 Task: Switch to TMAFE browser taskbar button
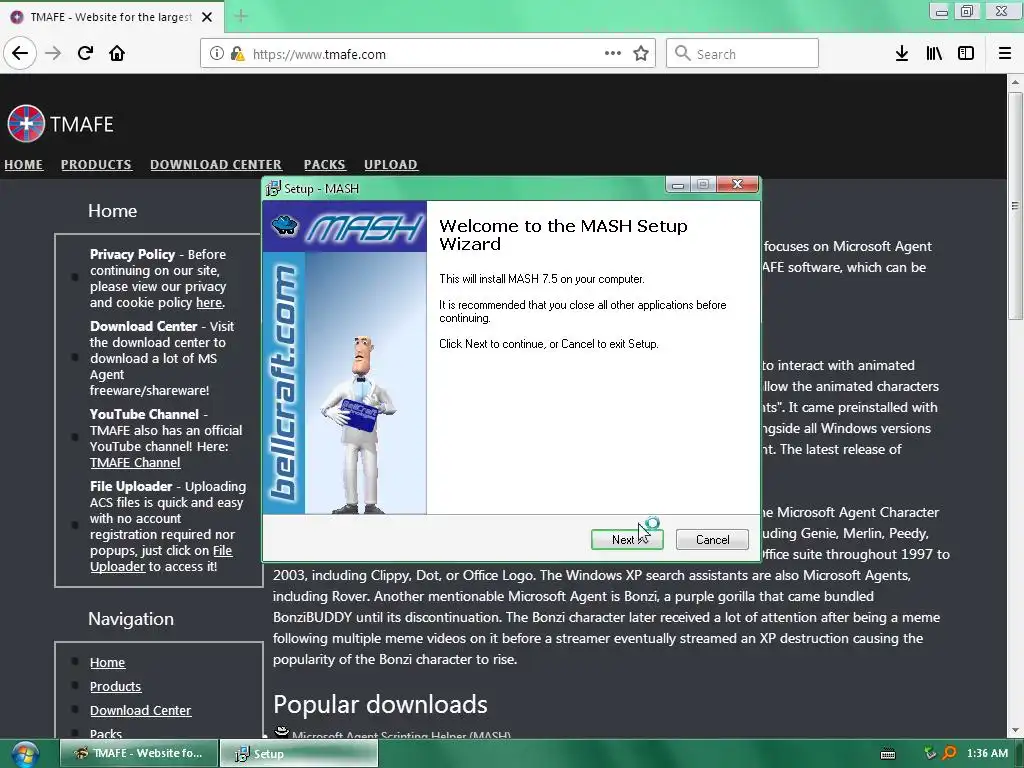pyautogui.click(x=138, y=753)
